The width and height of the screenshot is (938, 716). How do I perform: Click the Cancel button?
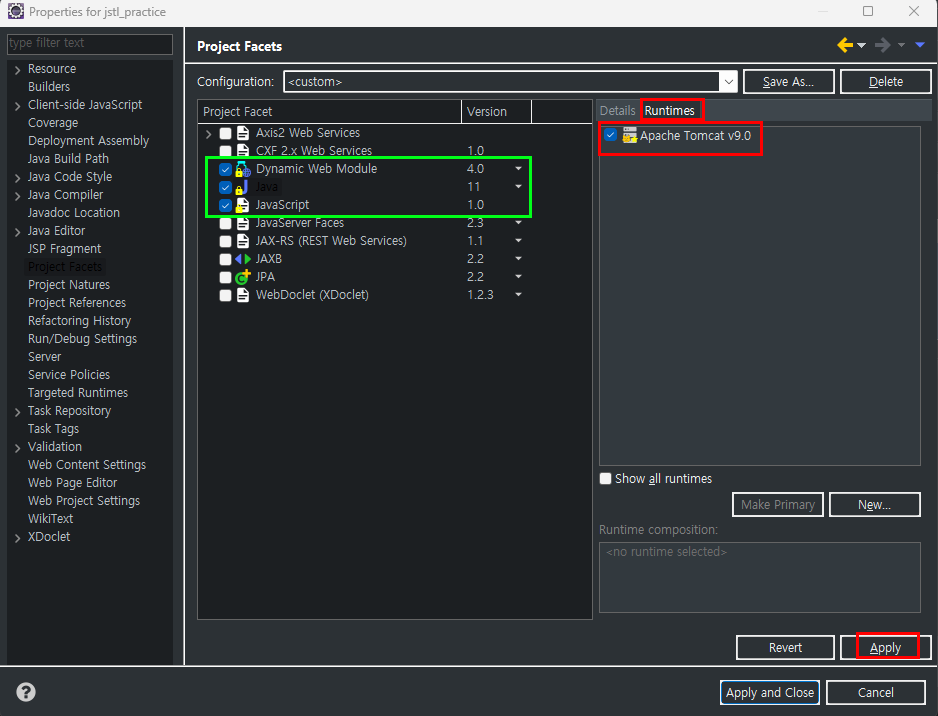click(876, 693)
